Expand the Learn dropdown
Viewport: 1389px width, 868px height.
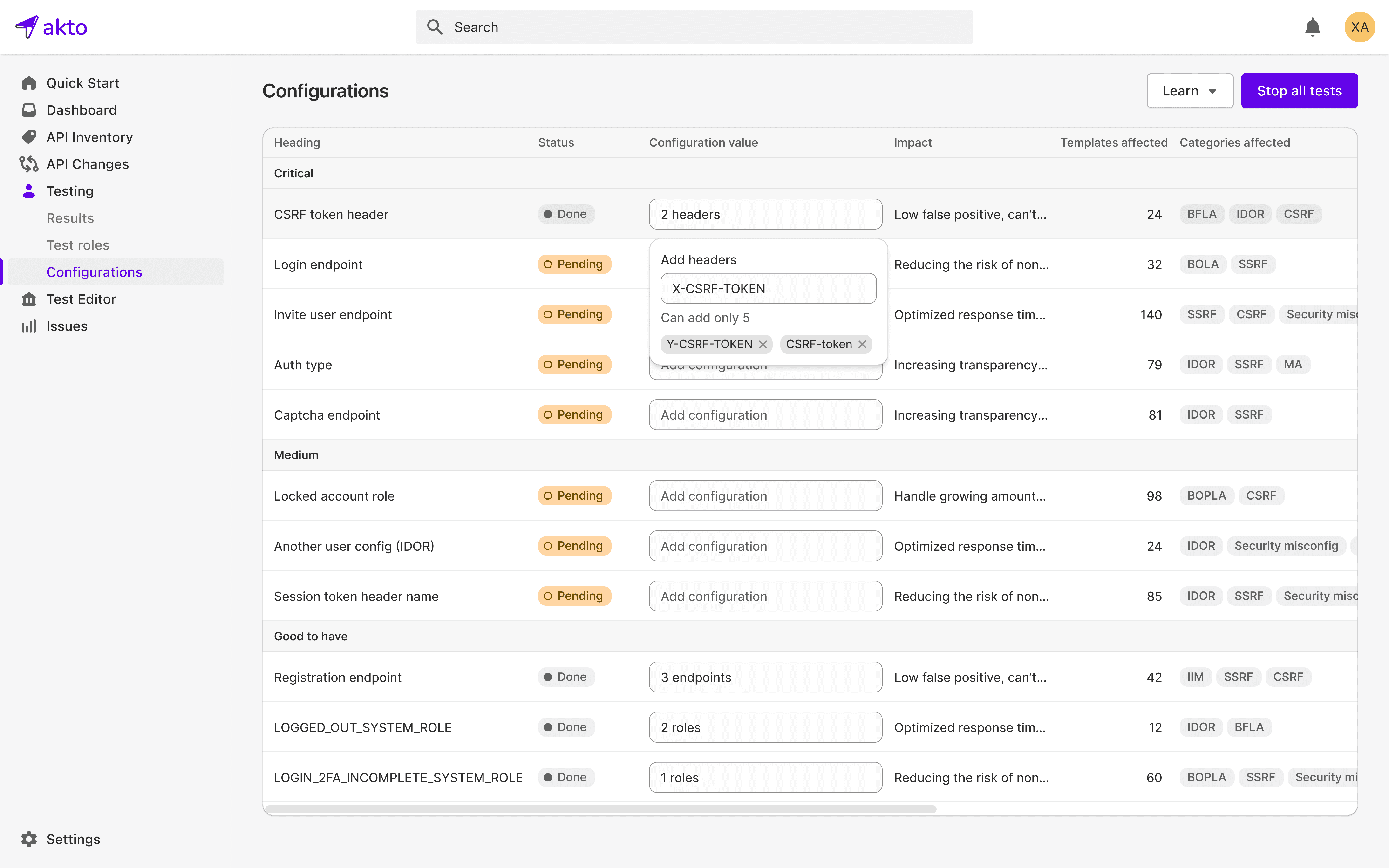tap(1189, 91)
